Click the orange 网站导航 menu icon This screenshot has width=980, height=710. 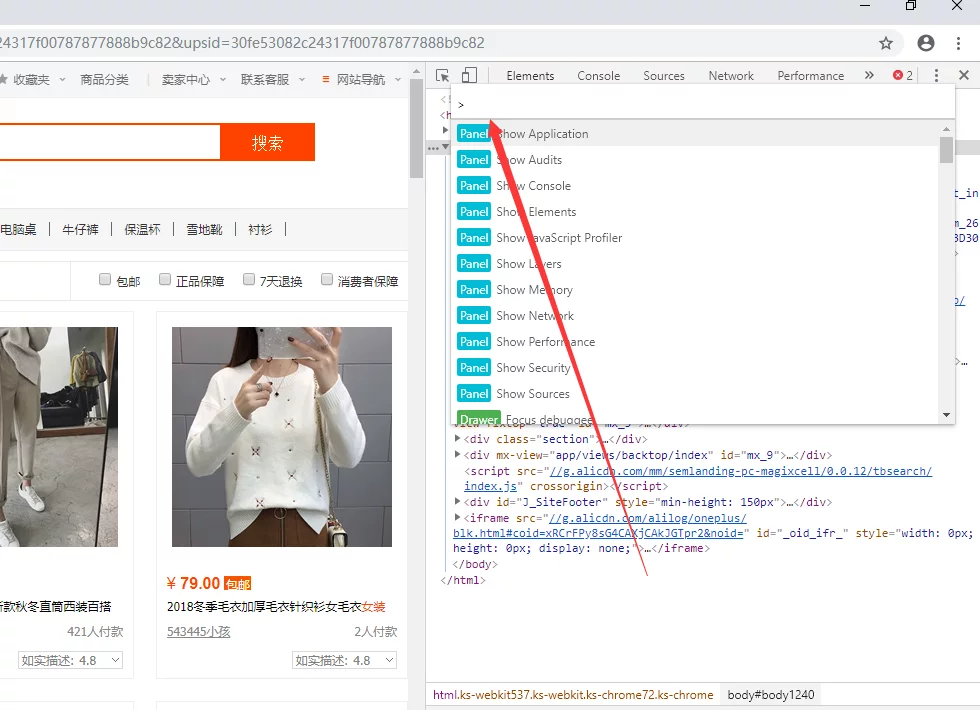tap(326, 79)
